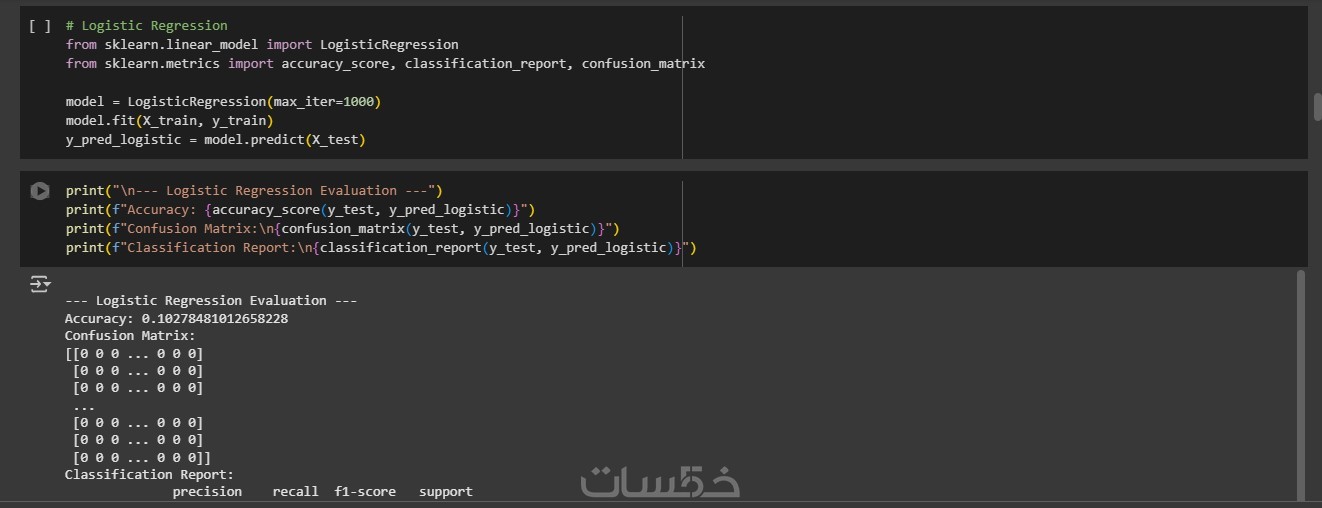1322x508 pixels.
Task: Click the print Accuracy f-string line
Action: 300,210
